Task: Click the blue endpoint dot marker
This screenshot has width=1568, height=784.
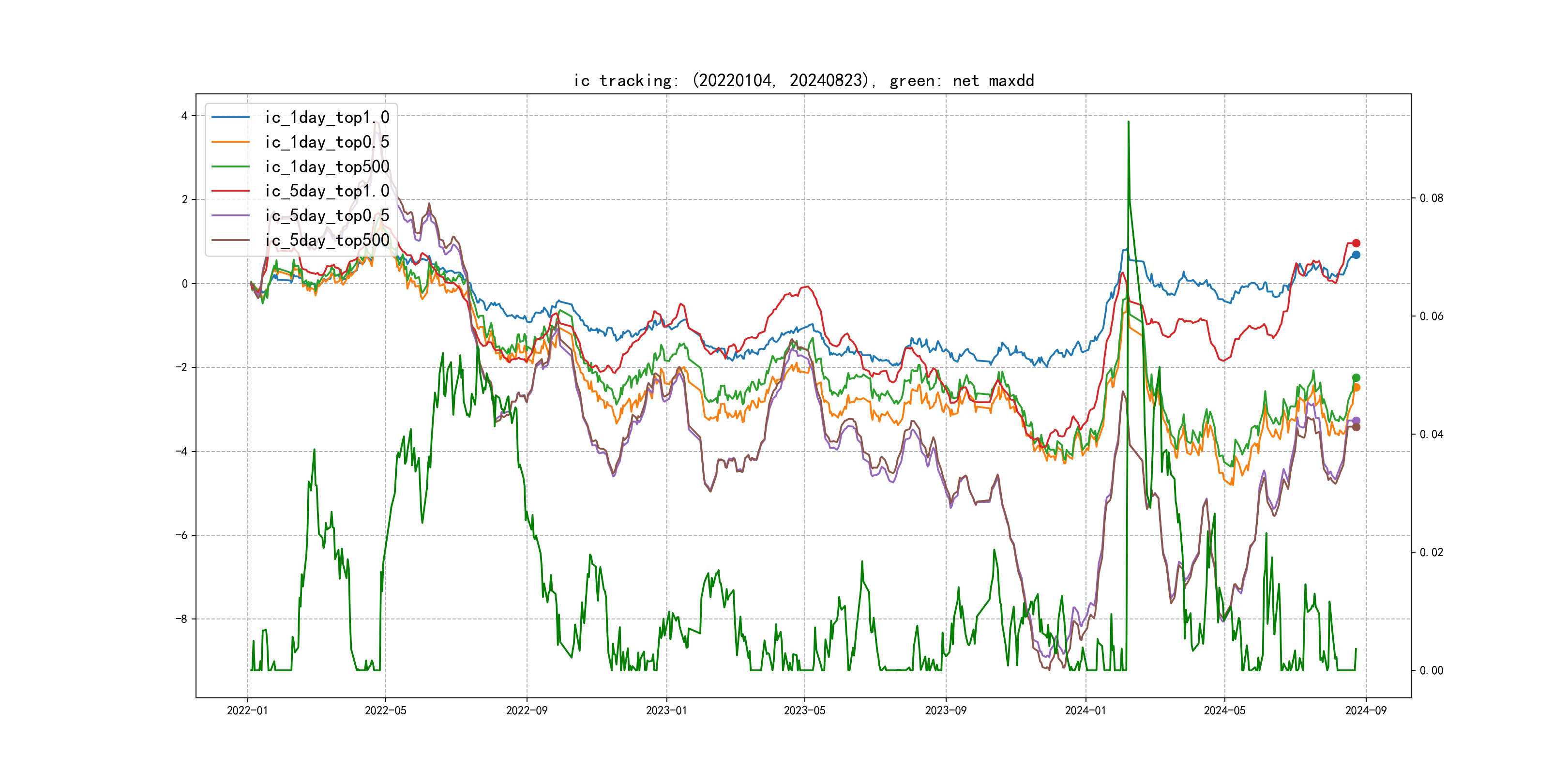Action: point(1356,255)
